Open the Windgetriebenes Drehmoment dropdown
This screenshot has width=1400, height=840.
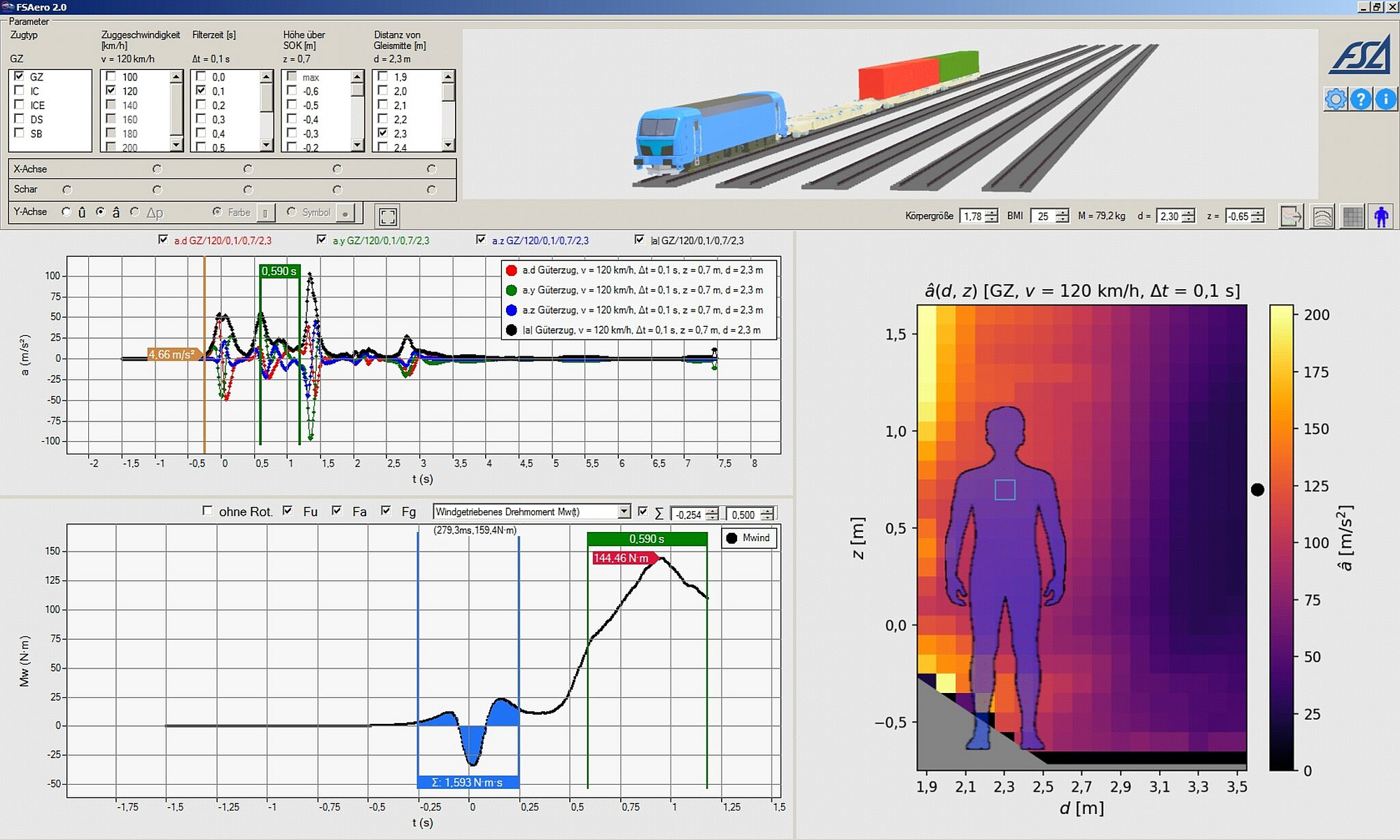[x=624, y=512]
